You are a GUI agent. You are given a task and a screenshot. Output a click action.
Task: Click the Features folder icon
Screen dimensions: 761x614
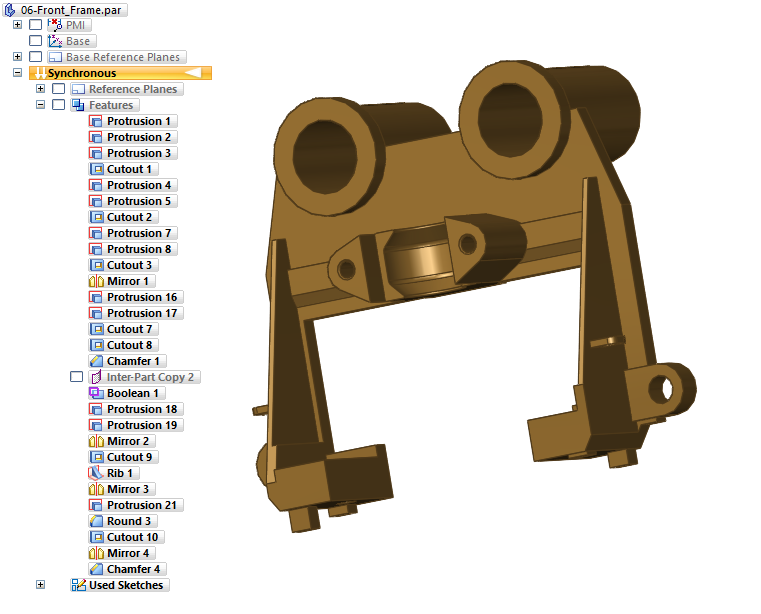click(x=78, y=105)
